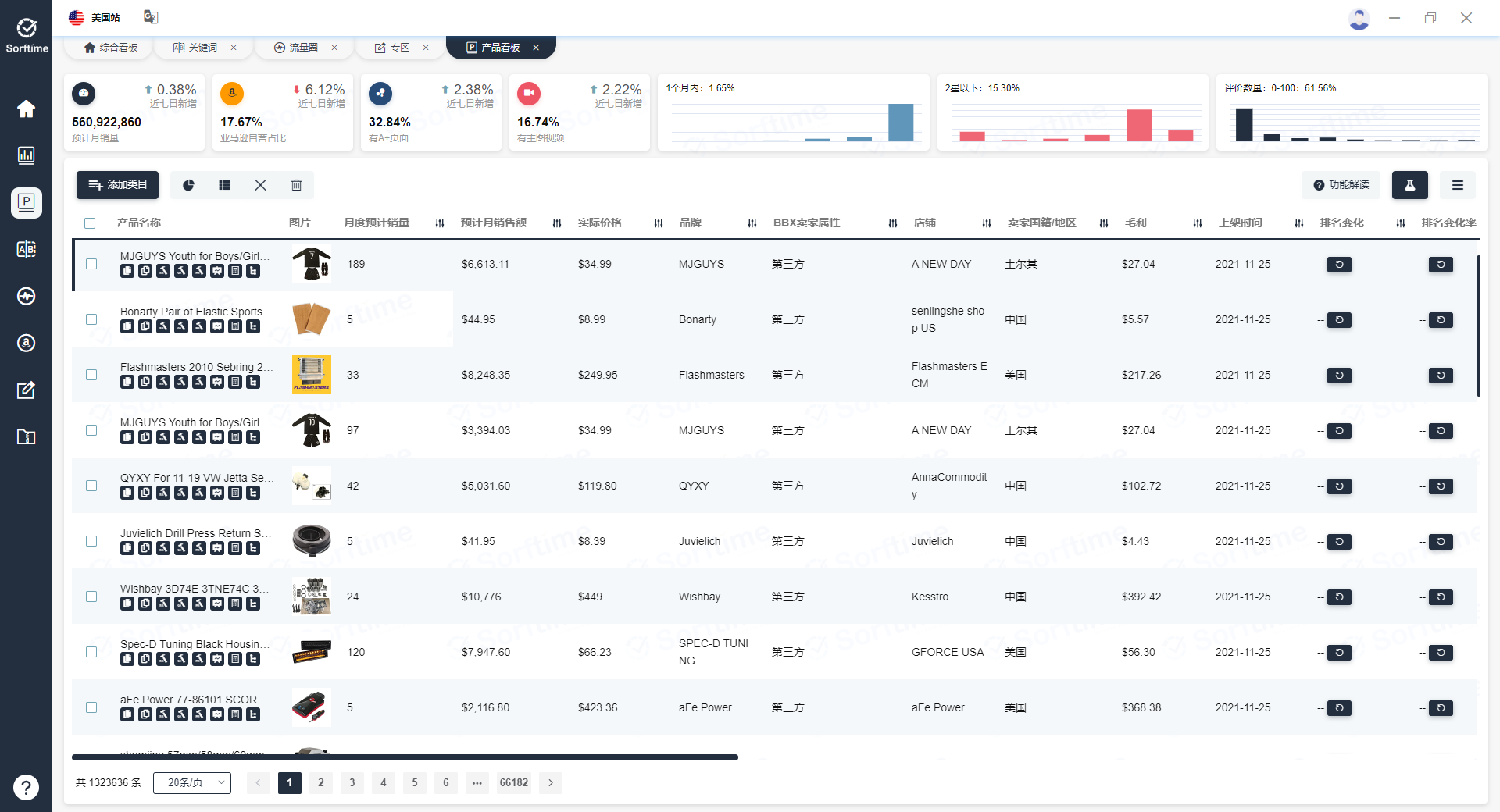
Task: Click the flask lab icon button
Action: click(x=1409, y=185)
